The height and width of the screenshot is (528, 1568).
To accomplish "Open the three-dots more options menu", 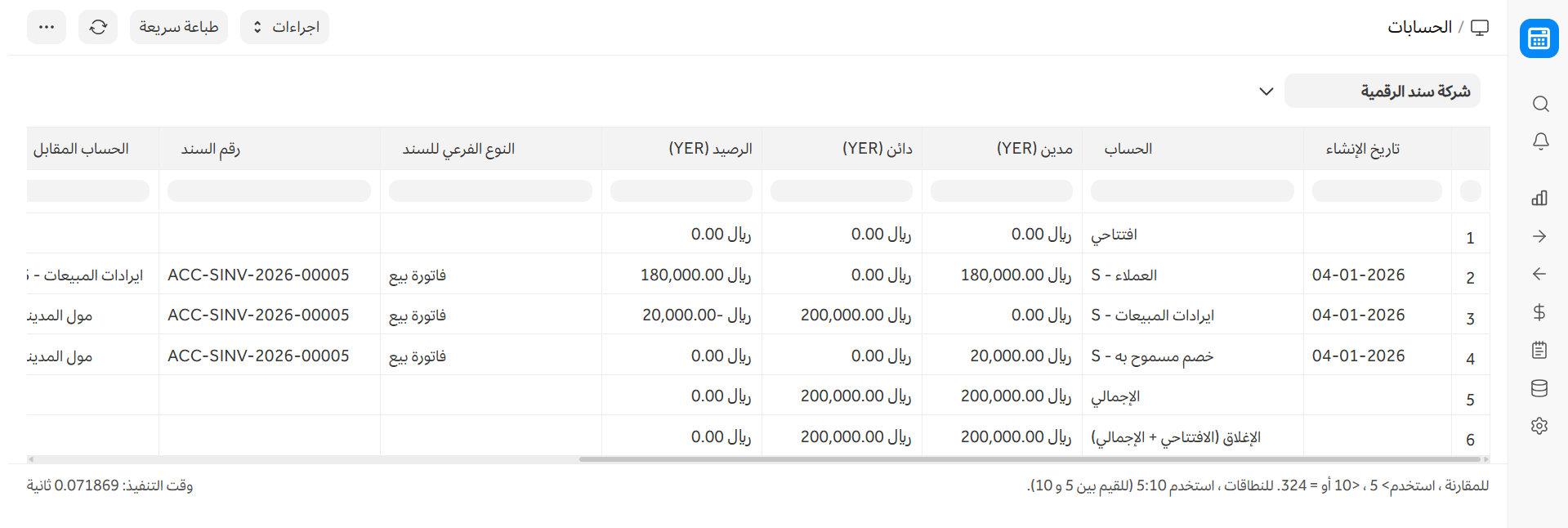I will [47, 27].
